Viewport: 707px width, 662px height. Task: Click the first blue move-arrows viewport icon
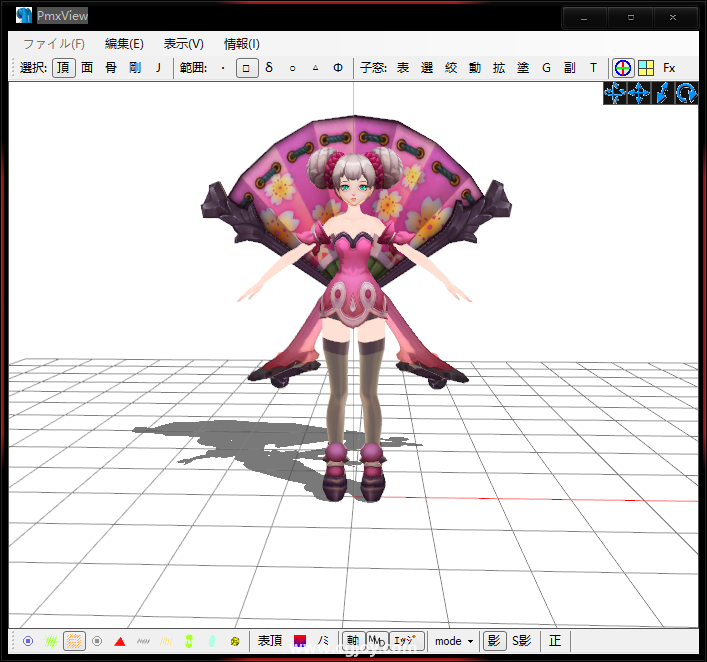[614, 93]
